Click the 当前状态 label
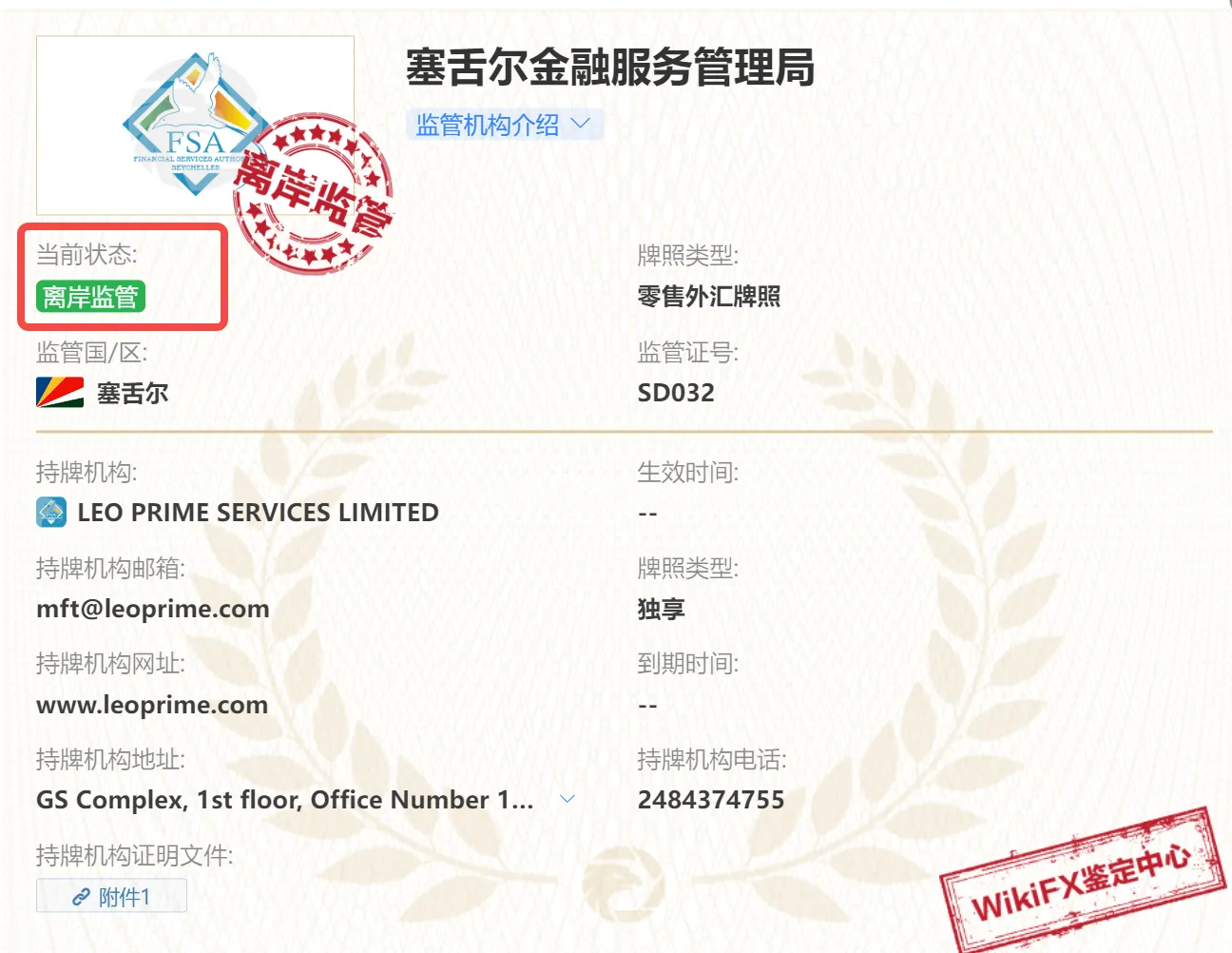This screenshot has height=953, width=1232. coord(87,255)
